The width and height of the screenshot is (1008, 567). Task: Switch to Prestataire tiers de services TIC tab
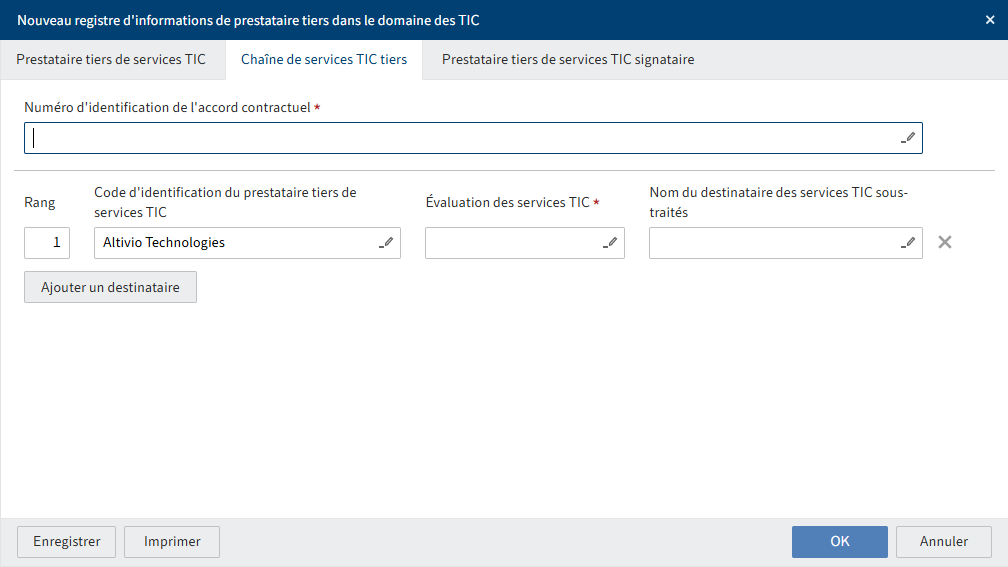point(111,59)
